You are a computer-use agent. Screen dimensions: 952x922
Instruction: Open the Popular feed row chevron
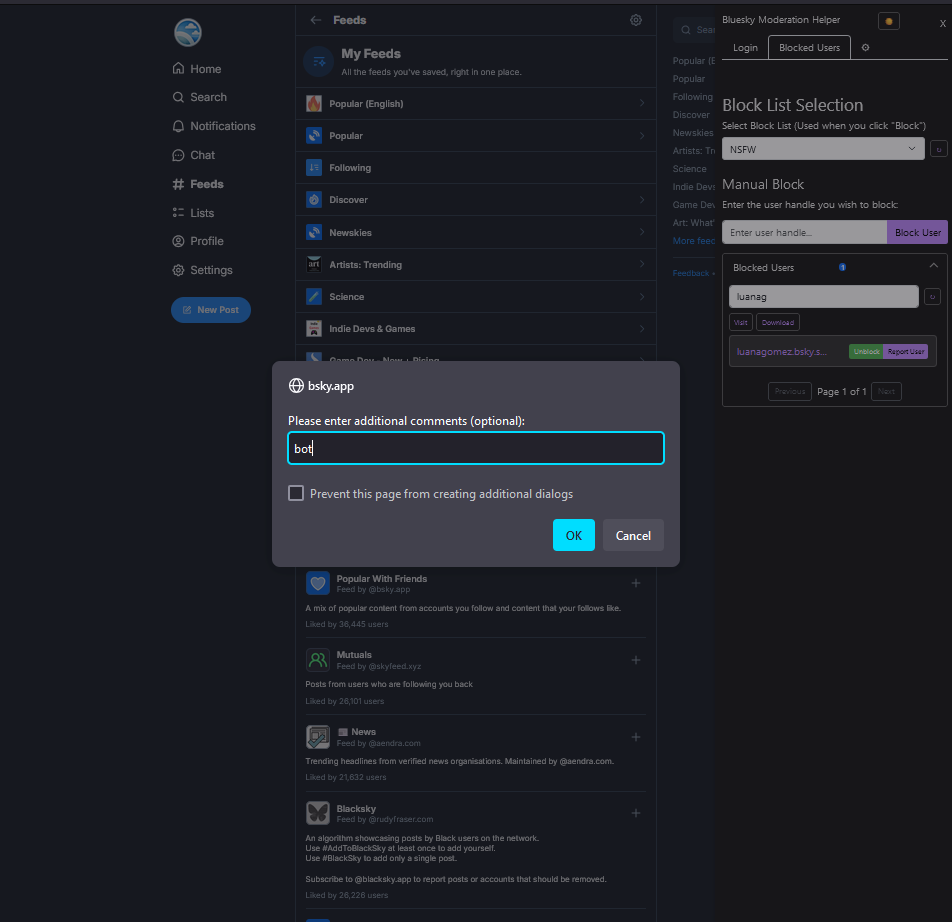(642, 135)
